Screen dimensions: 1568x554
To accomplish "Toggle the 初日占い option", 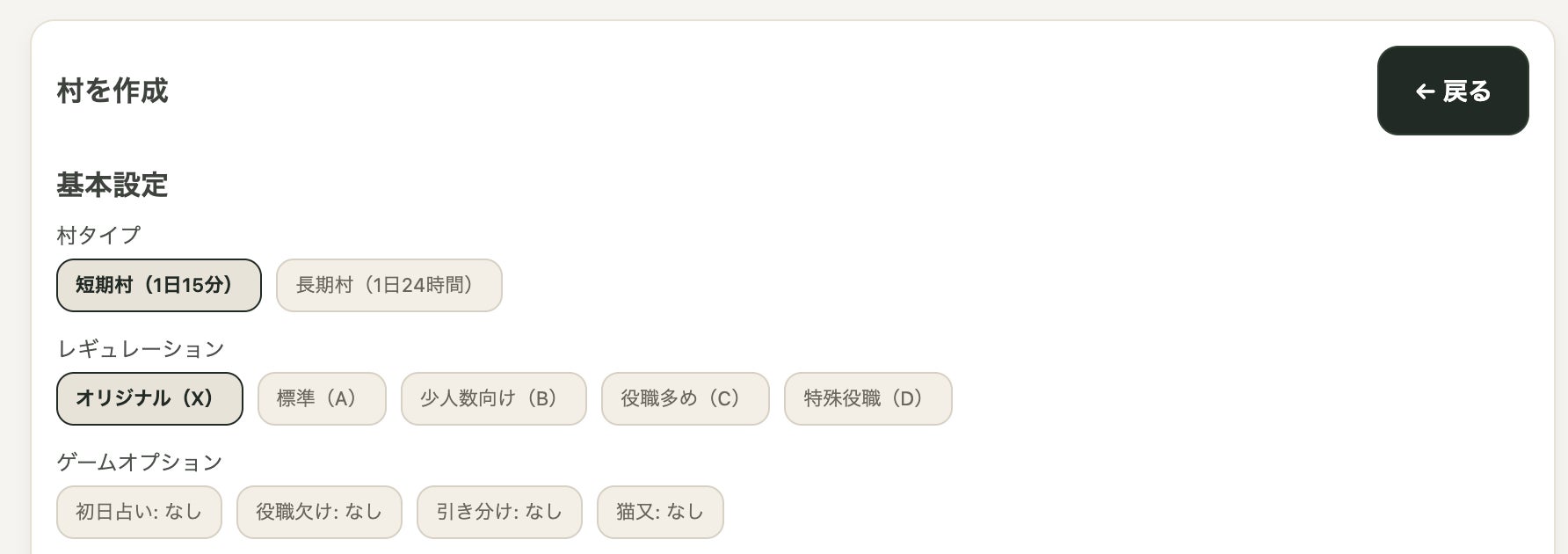I will click(139, 512).
